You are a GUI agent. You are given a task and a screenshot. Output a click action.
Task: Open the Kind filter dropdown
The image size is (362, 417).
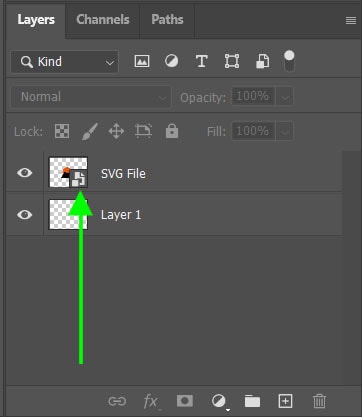click(65, 62)
